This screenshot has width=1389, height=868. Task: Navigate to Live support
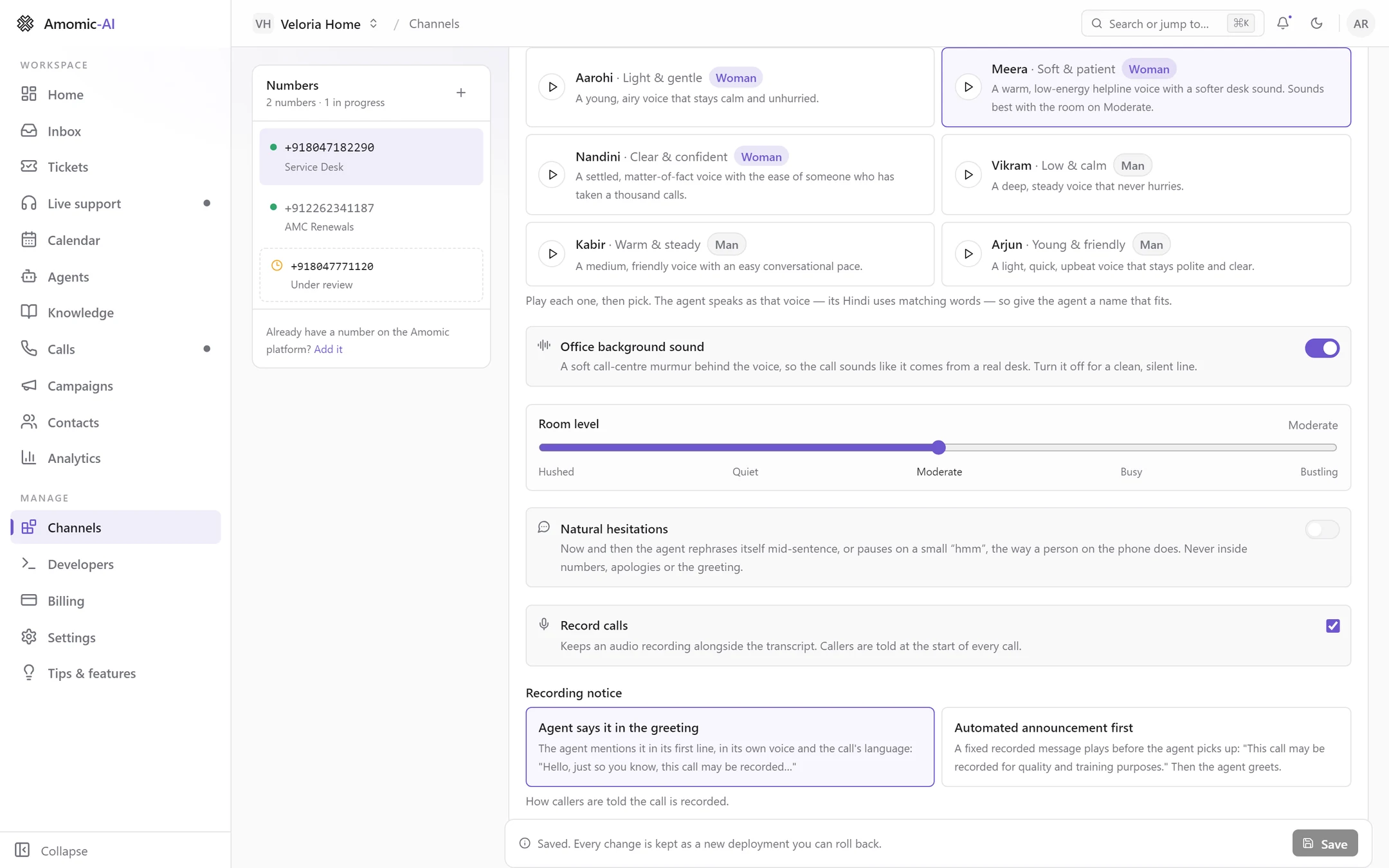point(116,204)
